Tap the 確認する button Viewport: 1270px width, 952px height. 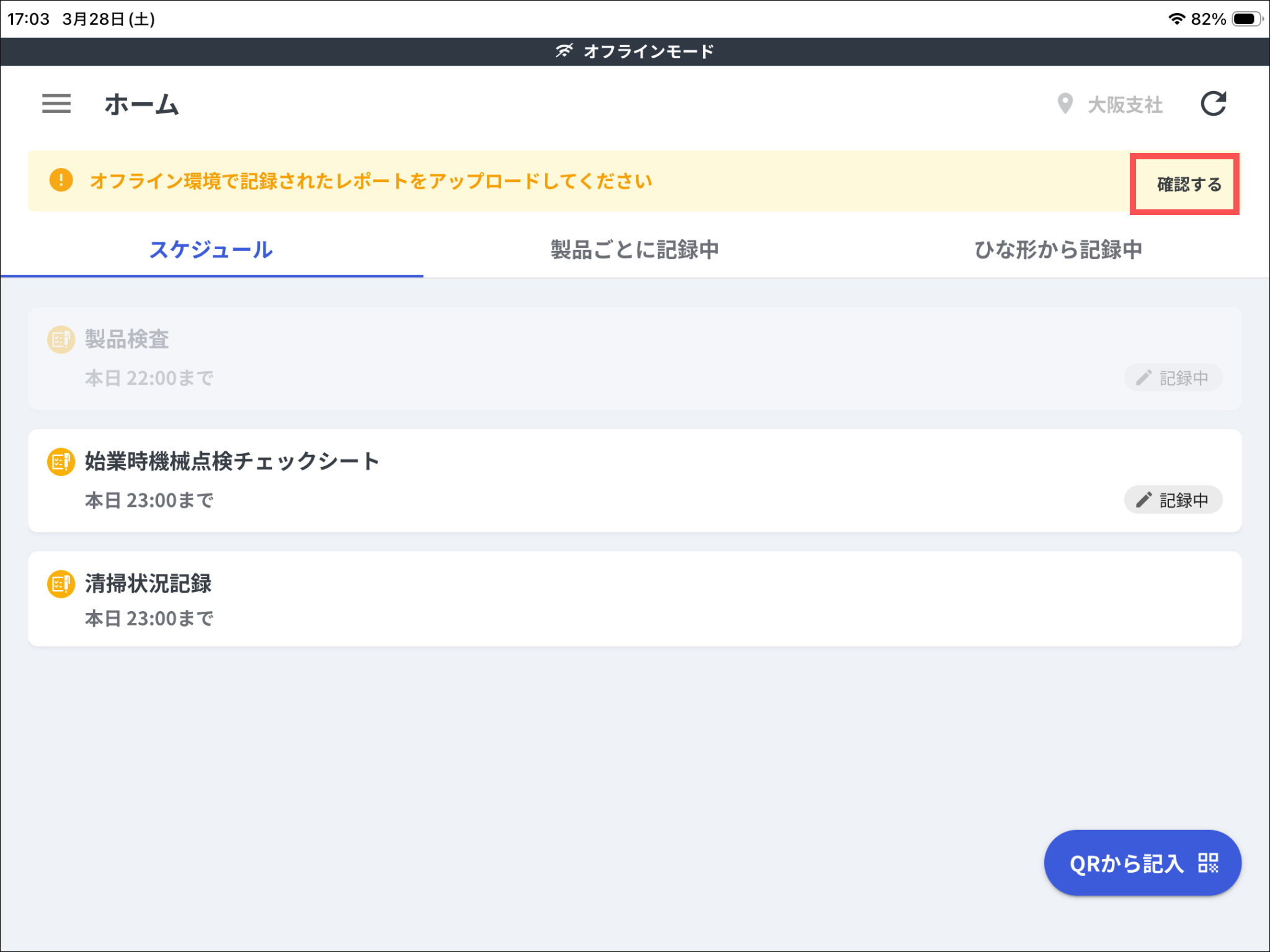pyautogui.click(x=1188, y=184)
